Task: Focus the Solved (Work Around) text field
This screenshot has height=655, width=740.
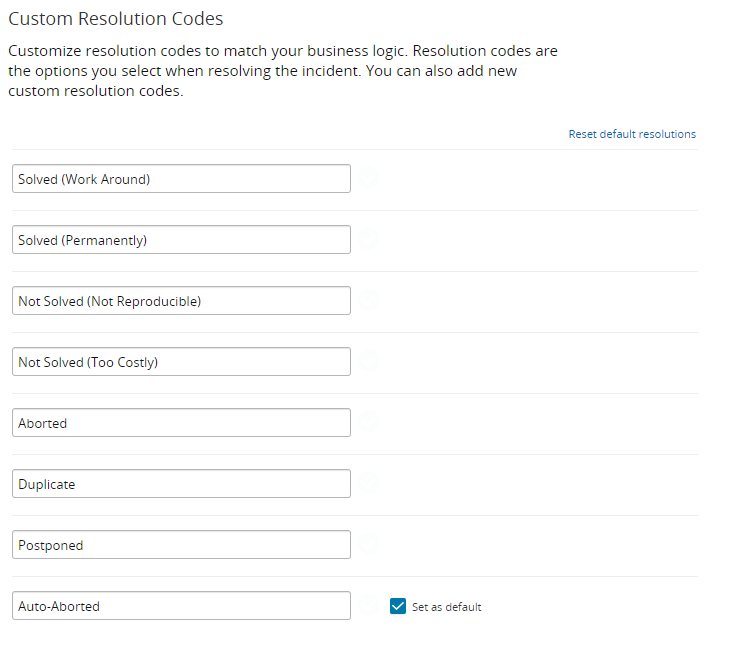Action: click(x=181, y=179)
